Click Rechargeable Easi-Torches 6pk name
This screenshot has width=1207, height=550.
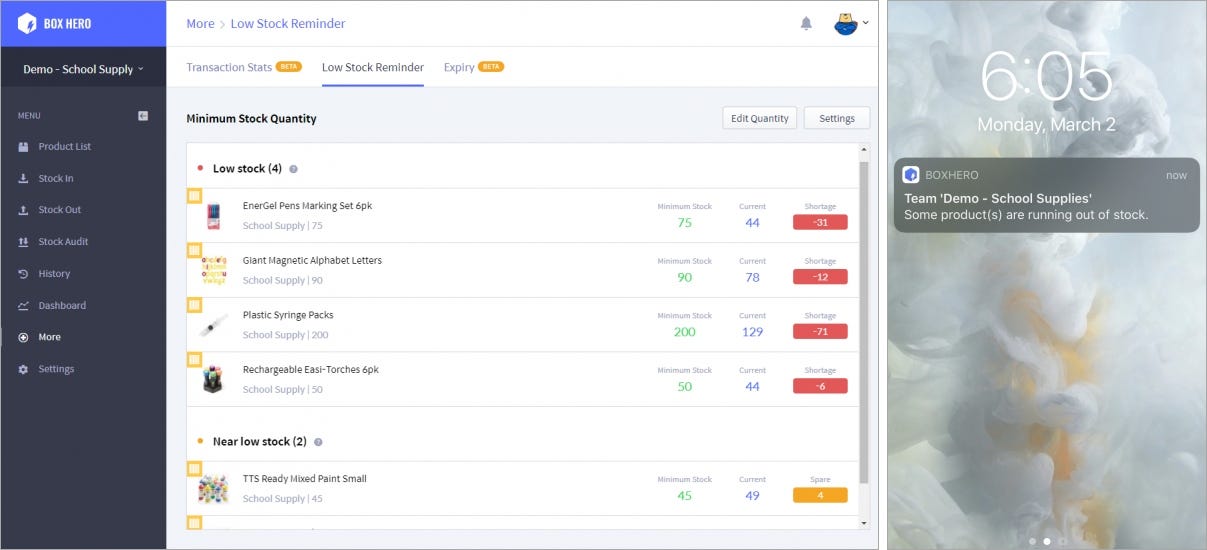pos(310,369)
